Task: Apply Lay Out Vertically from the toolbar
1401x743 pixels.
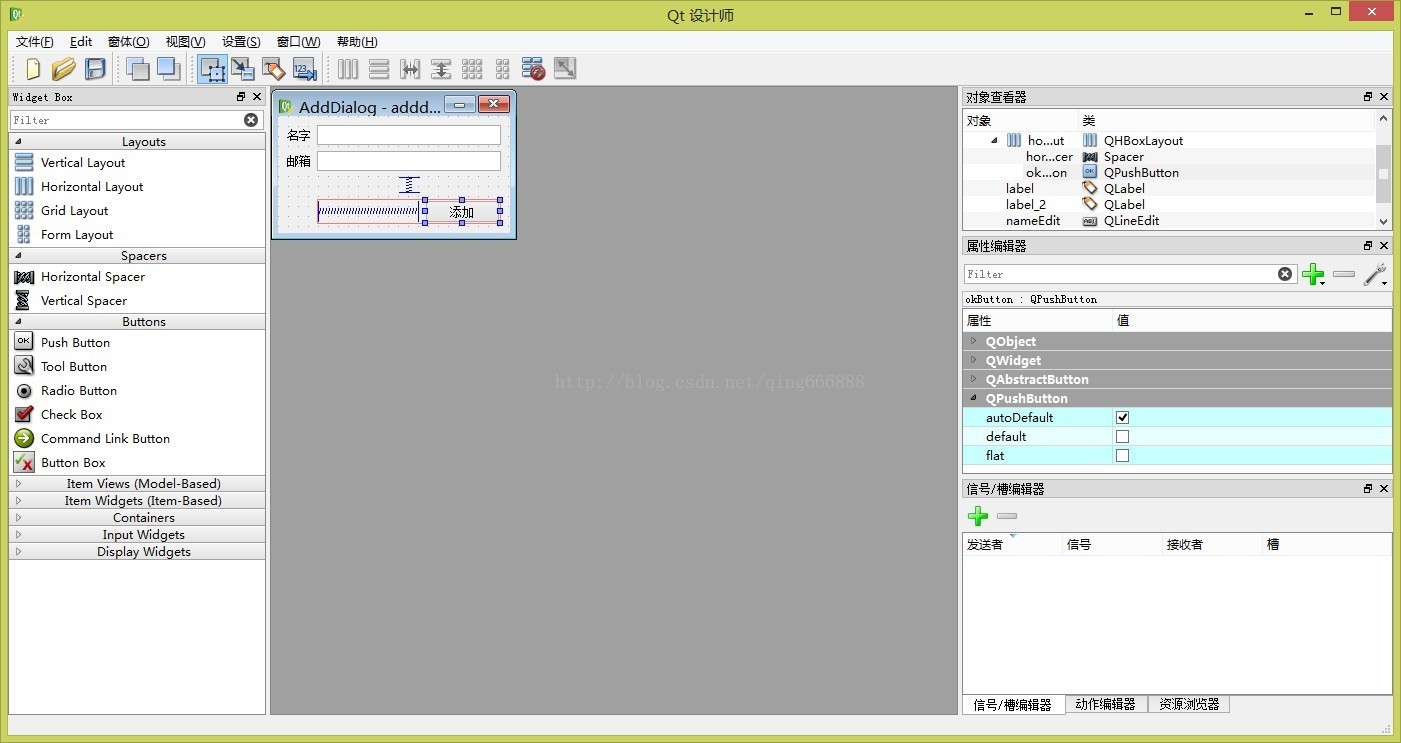Action: click(379, 69)
